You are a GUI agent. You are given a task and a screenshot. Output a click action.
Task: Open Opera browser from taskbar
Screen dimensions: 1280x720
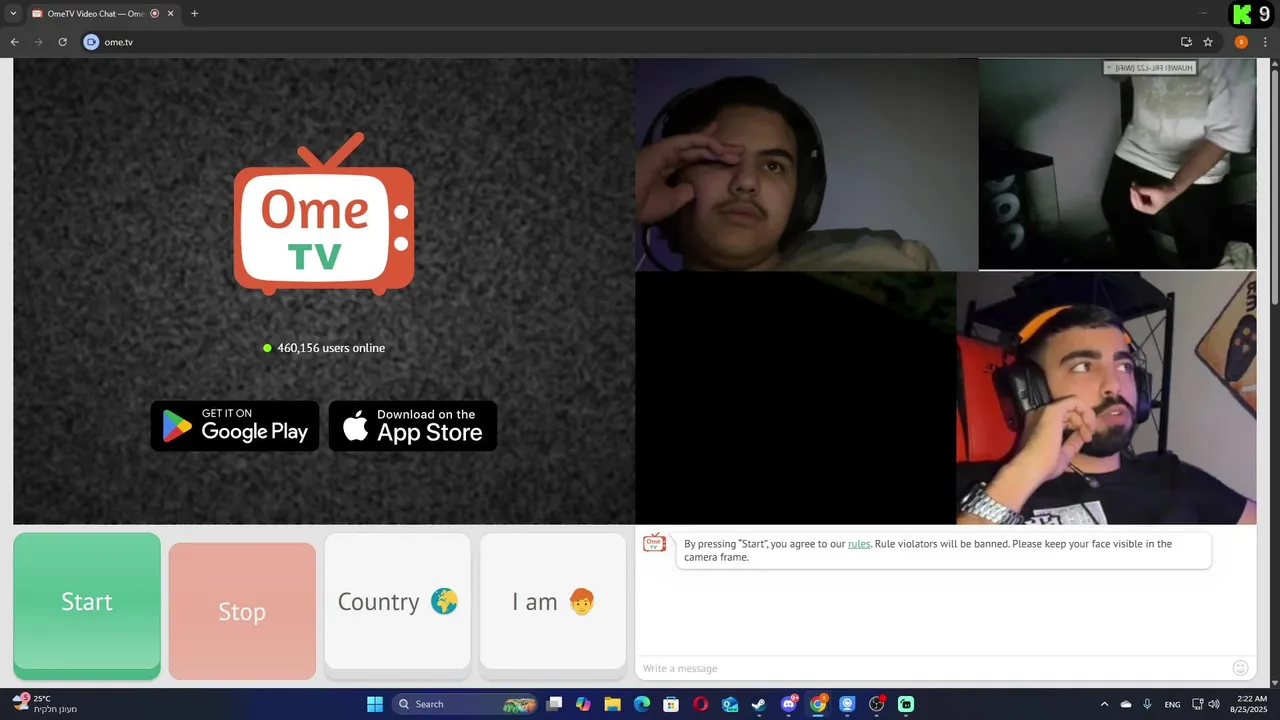(700, 704)
